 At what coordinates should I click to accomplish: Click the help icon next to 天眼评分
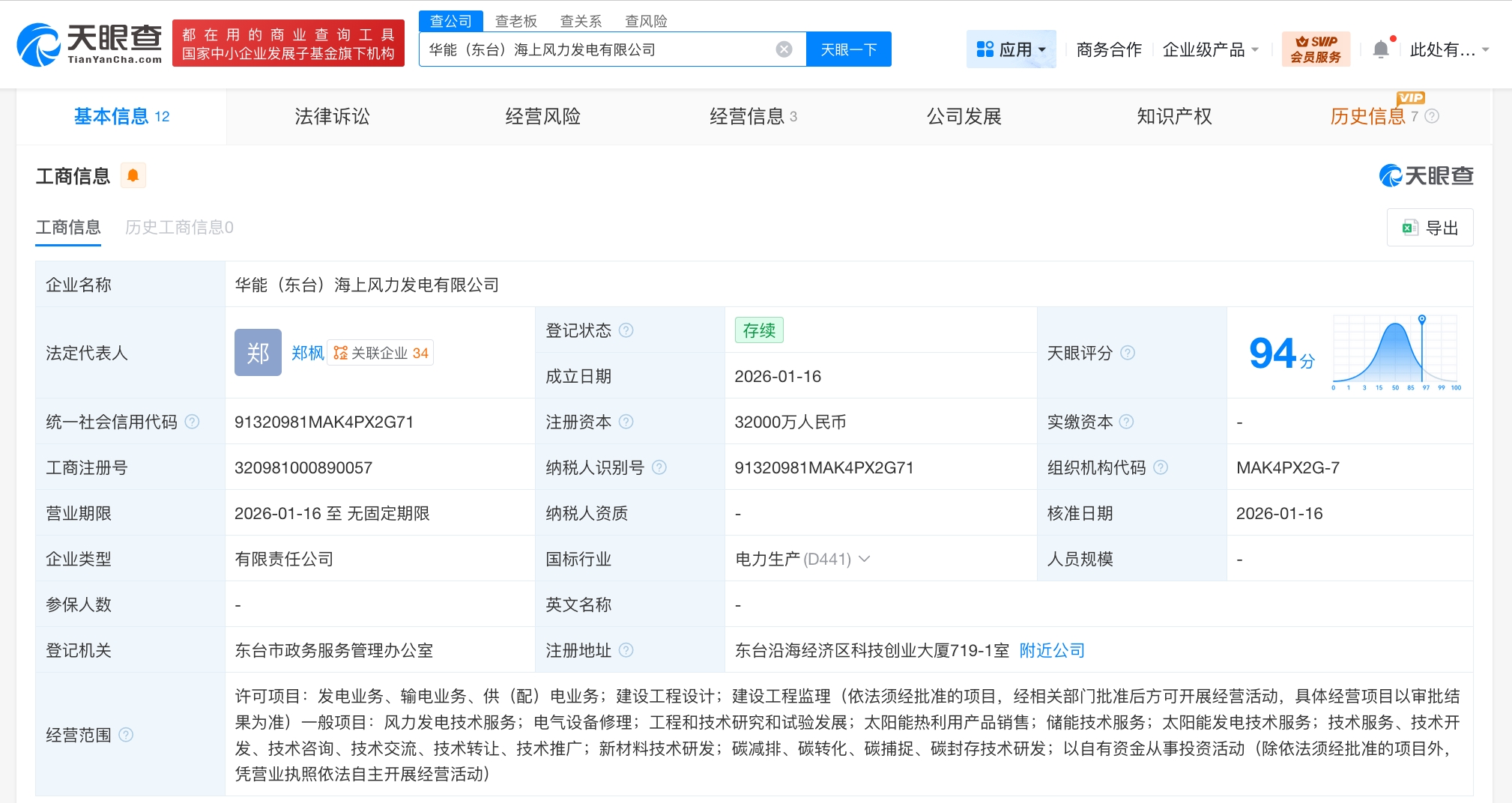(x=1128, y=353)
